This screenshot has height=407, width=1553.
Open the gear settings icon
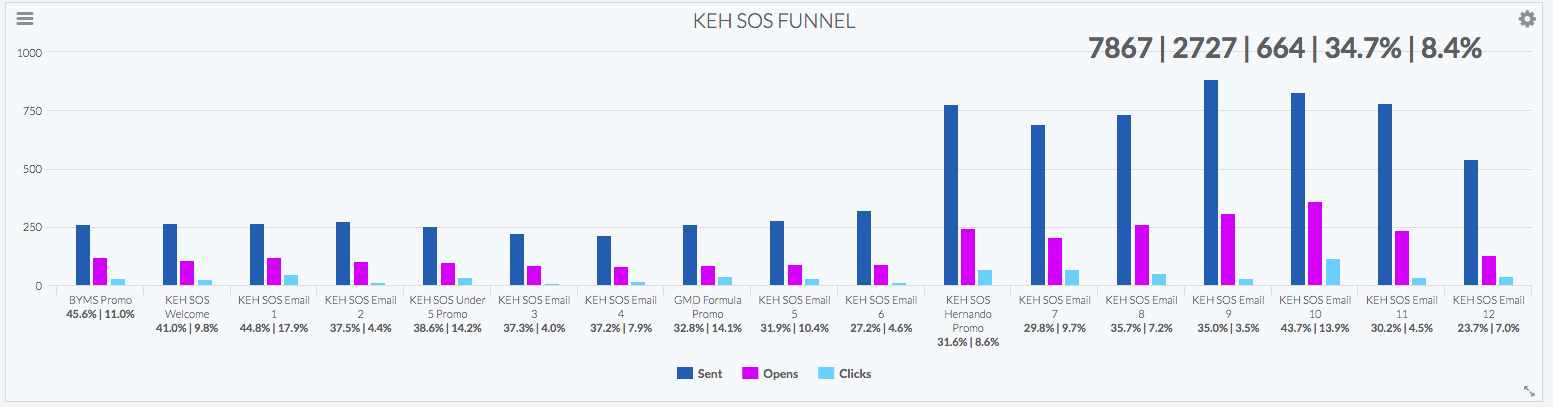1527,19
